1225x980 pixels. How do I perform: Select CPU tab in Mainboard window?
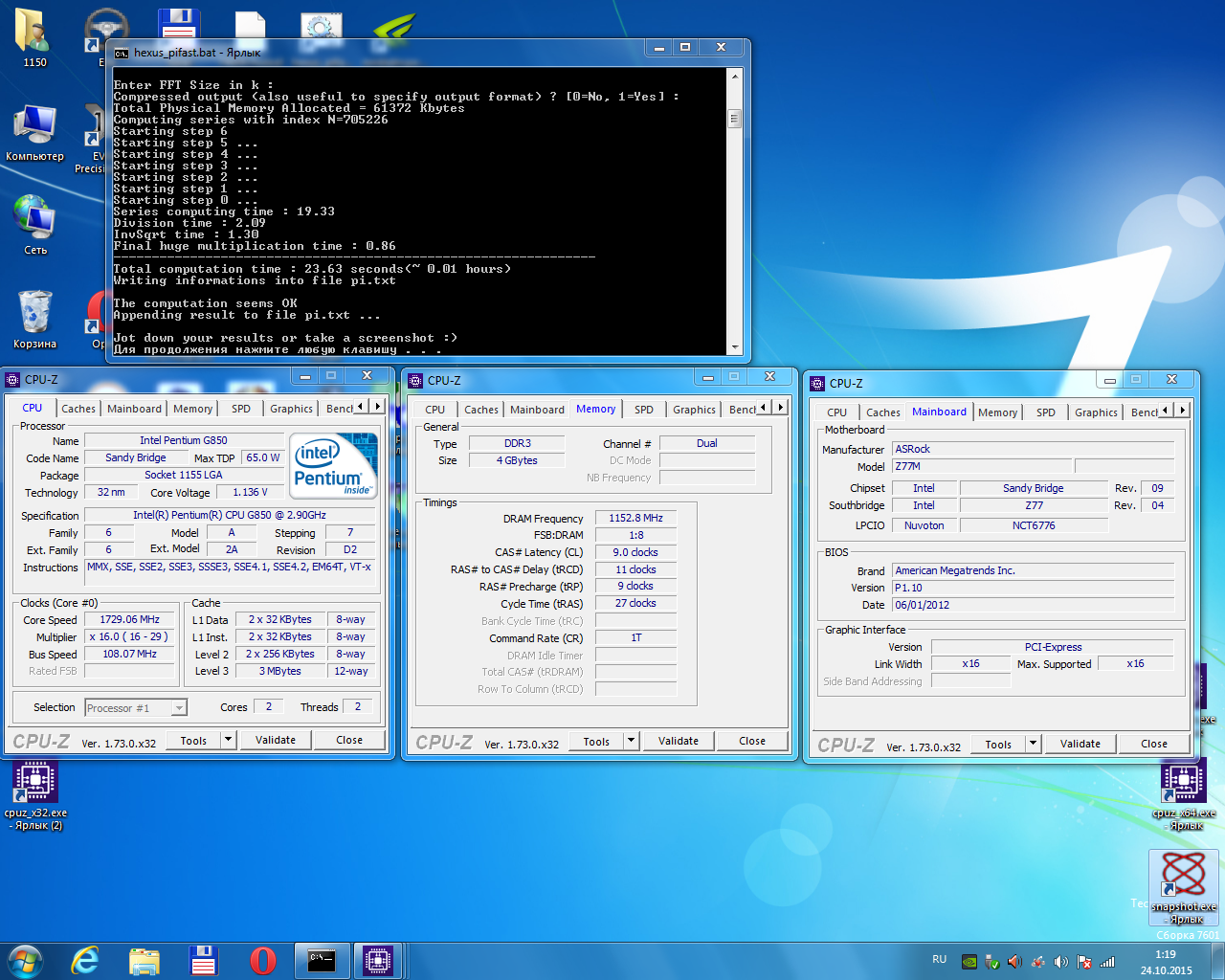(837, 412)
